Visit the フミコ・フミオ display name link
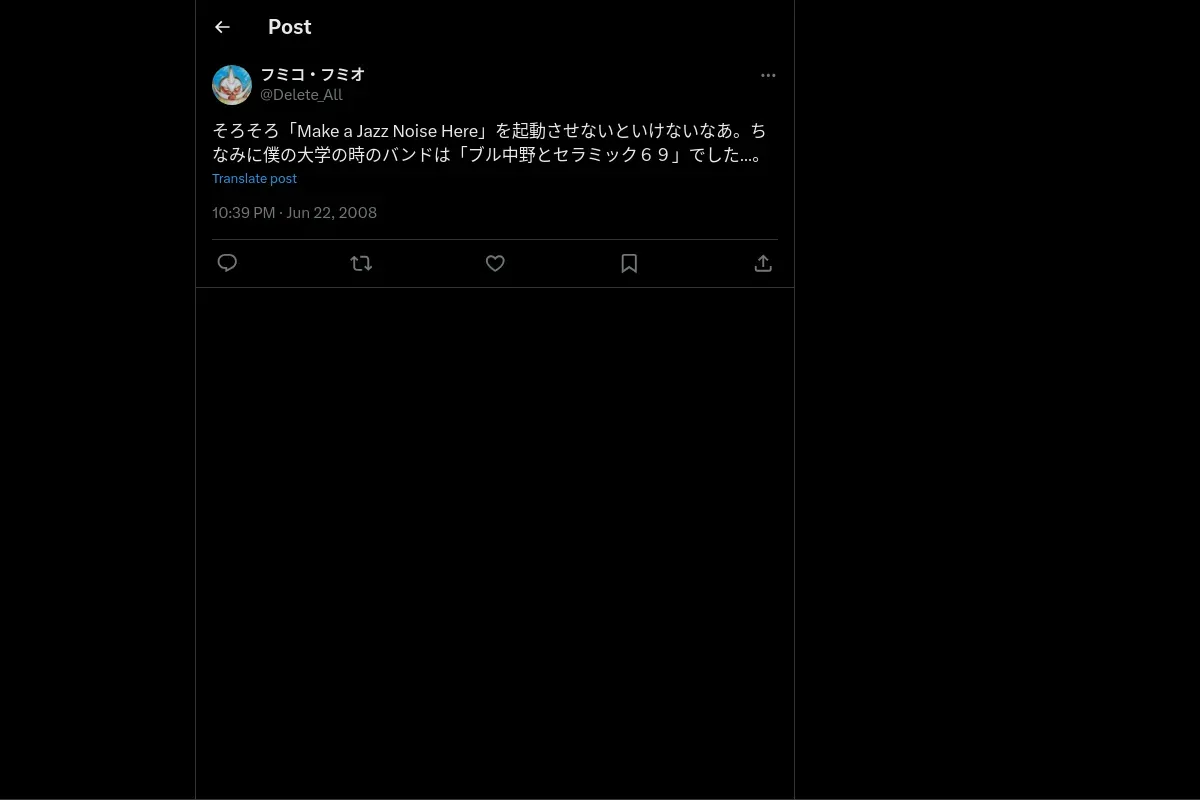This screenshot has width=1200, height=800. 313,74
